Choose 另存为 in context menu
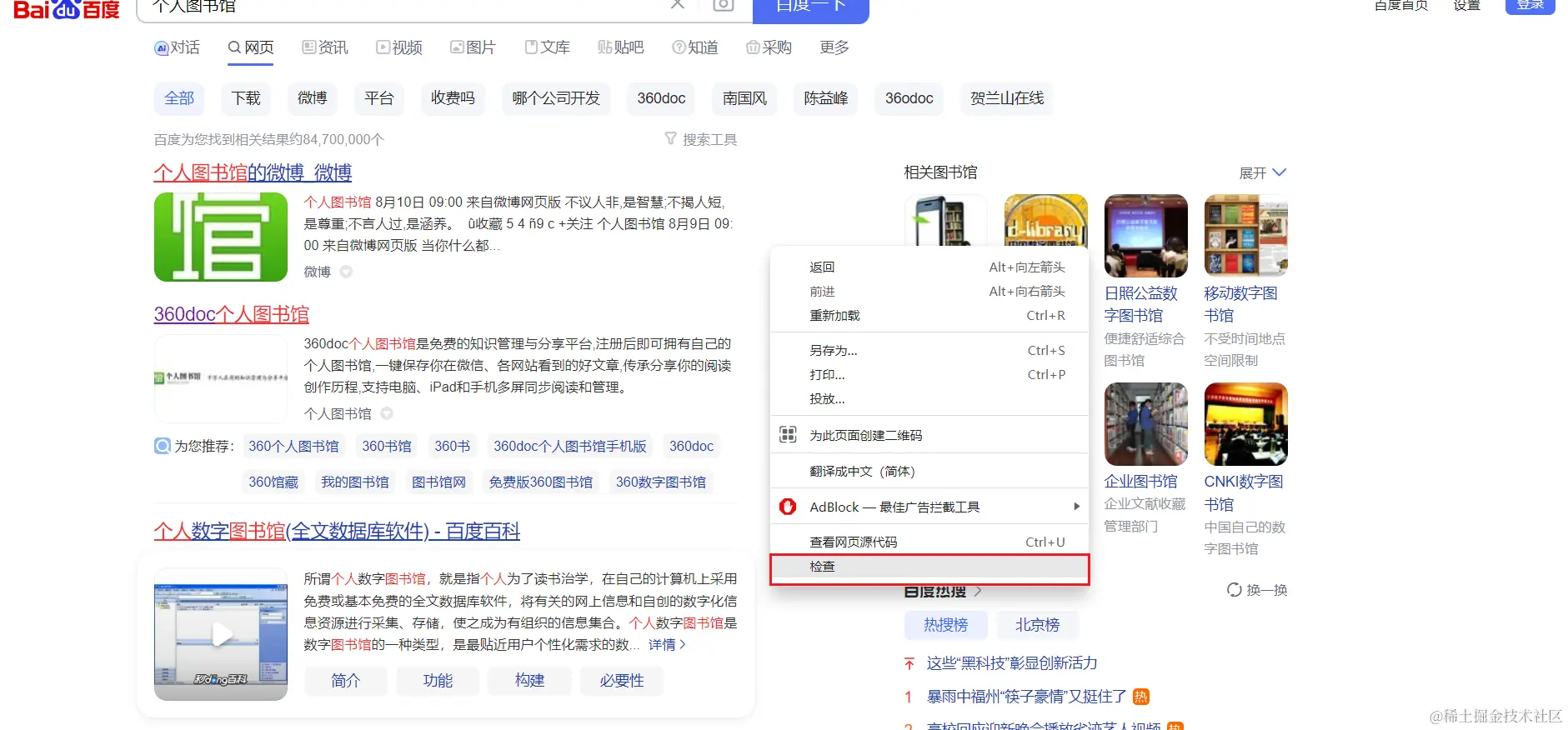 point(929,351)
